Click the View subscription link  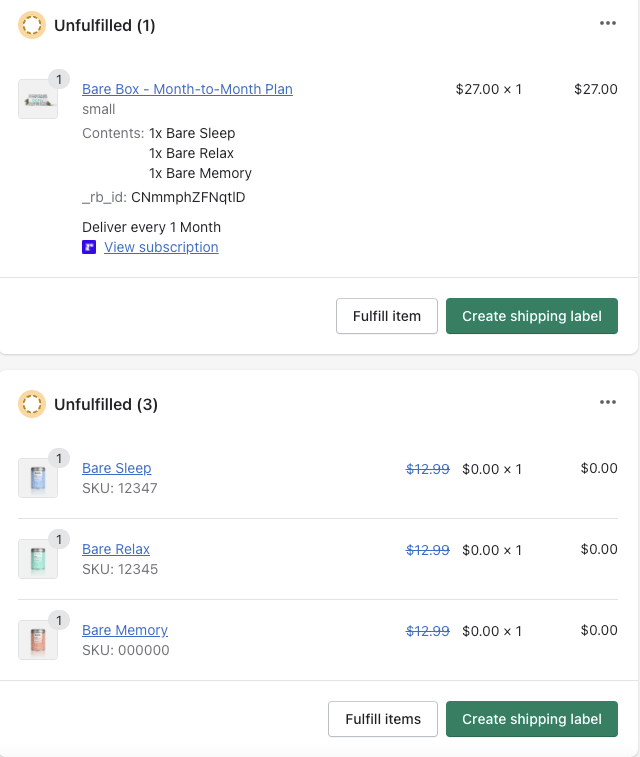pyautogui.click(x=161, y=247)
